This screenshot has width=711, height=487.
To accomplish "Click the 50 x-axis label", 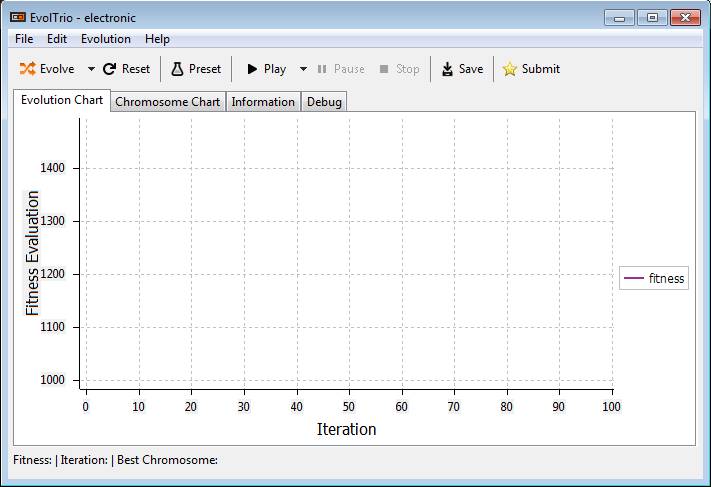I will [x=349, y=406].
